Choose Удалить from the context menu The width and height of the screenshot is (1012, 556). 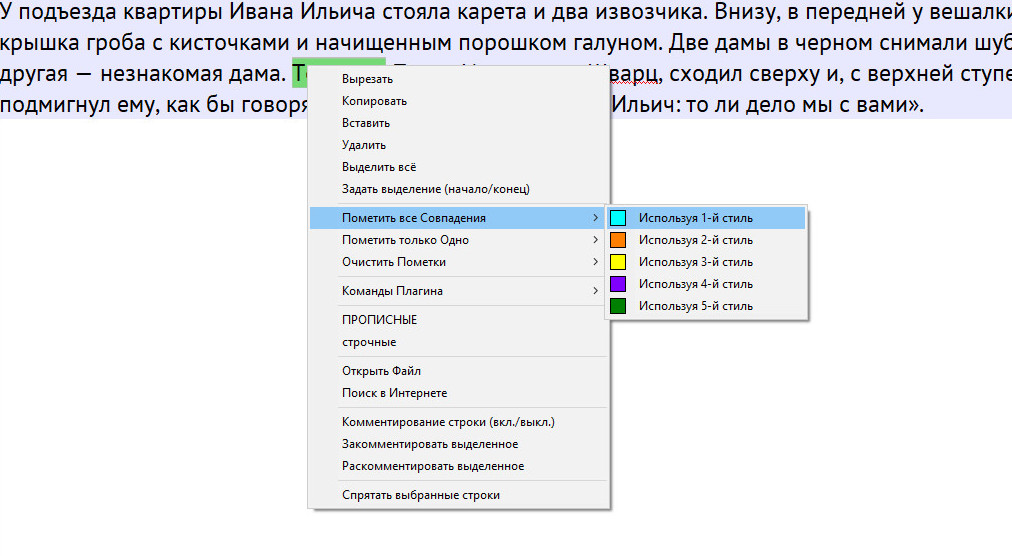458,145
